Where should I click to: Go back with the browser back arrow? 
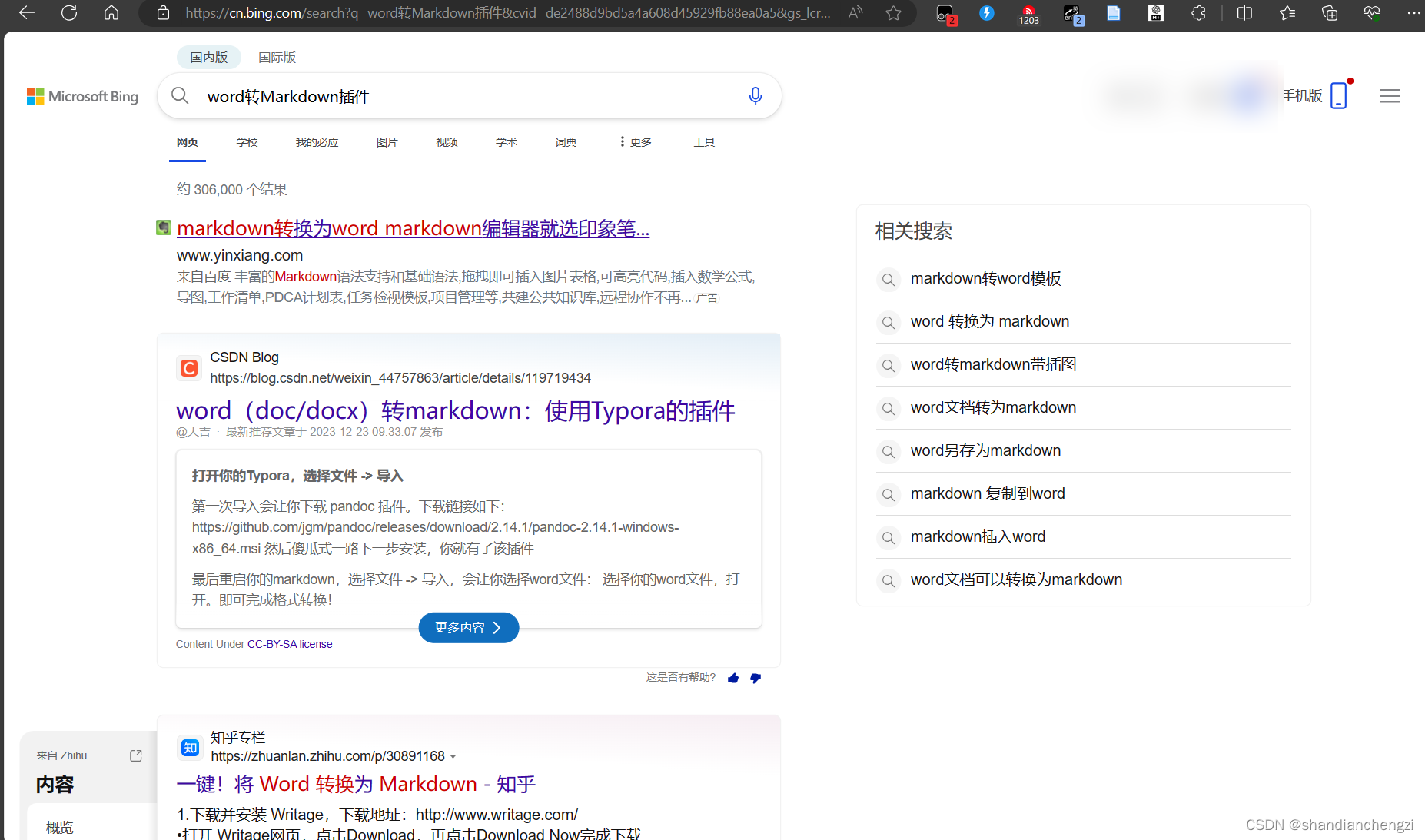click(27, 13)
